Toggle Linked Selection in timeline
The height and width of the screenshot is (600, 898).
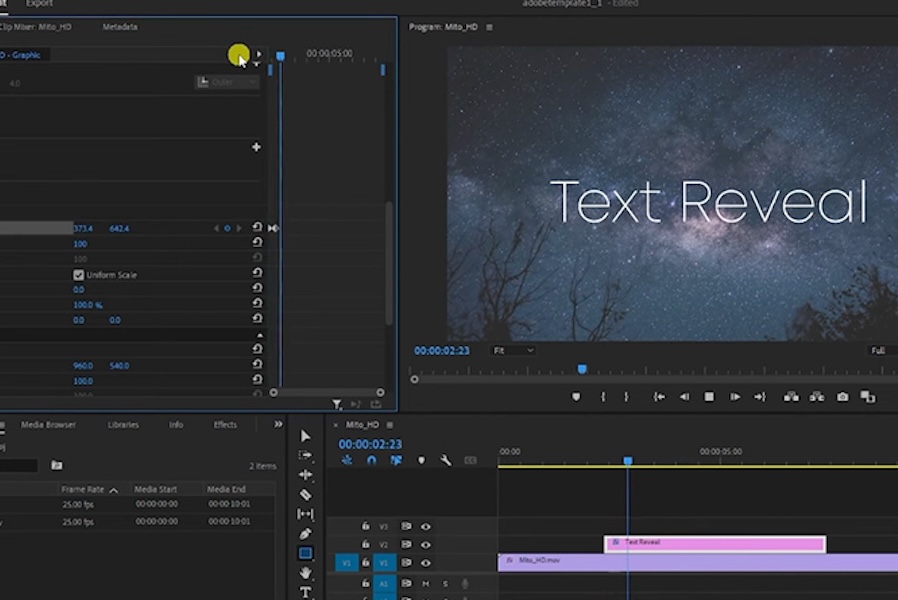(396, 460)
